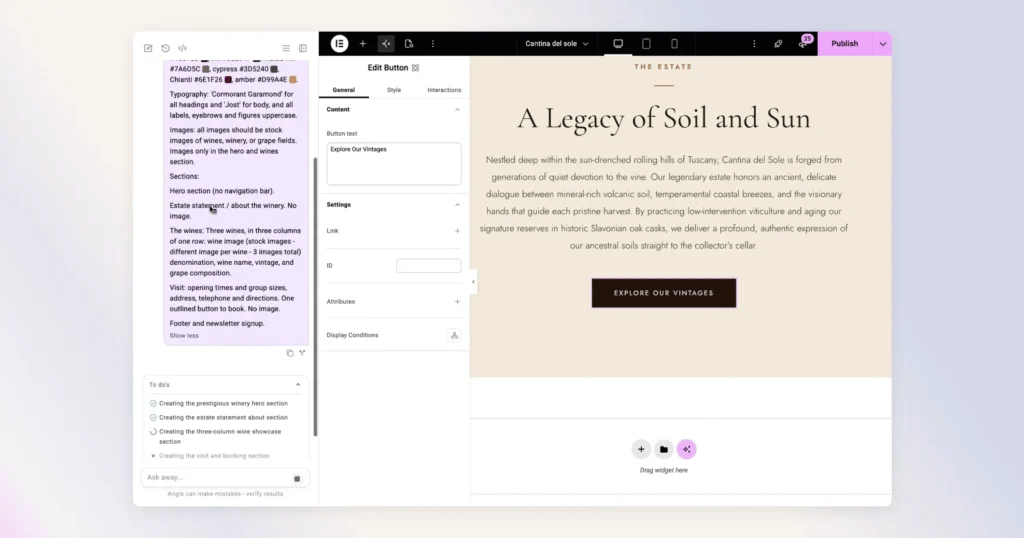Open the Cantina del sole page dropdown
1024x538 pixels.
556,44
